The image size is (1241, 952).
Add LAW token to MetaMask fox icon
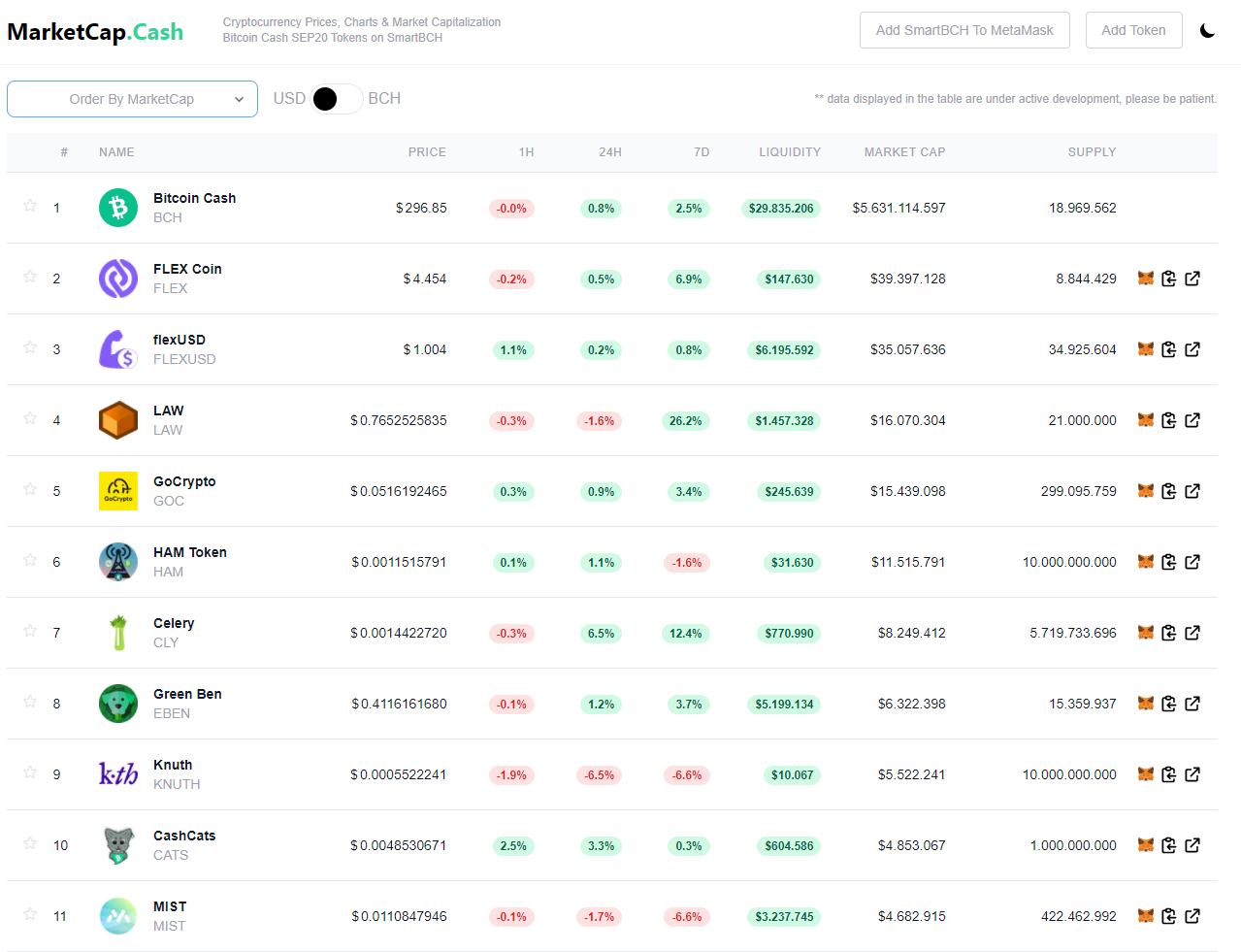point(1146,420)
